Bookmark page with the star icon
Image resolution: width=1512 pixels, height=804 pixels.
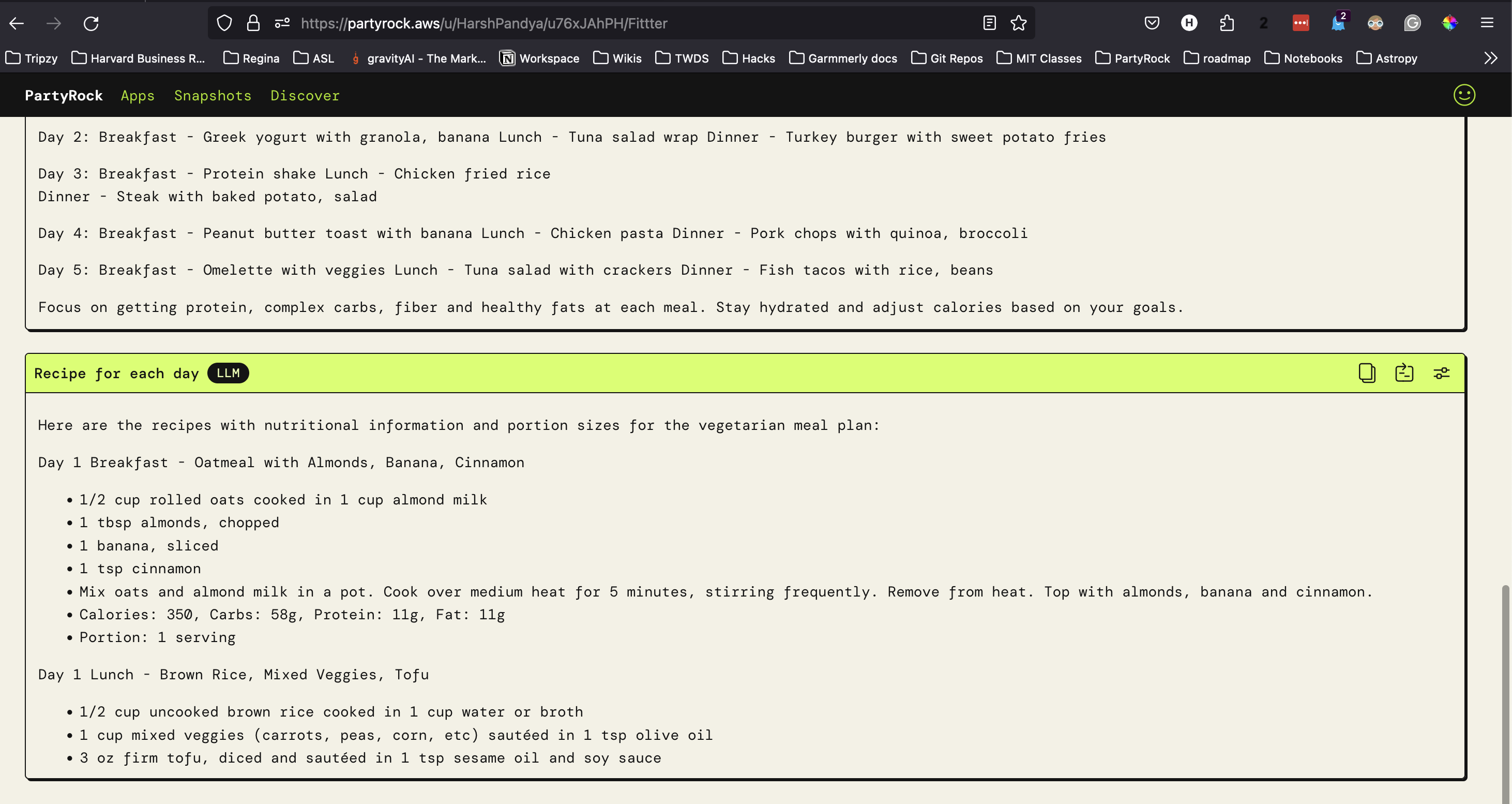[x=1018, y=23]
